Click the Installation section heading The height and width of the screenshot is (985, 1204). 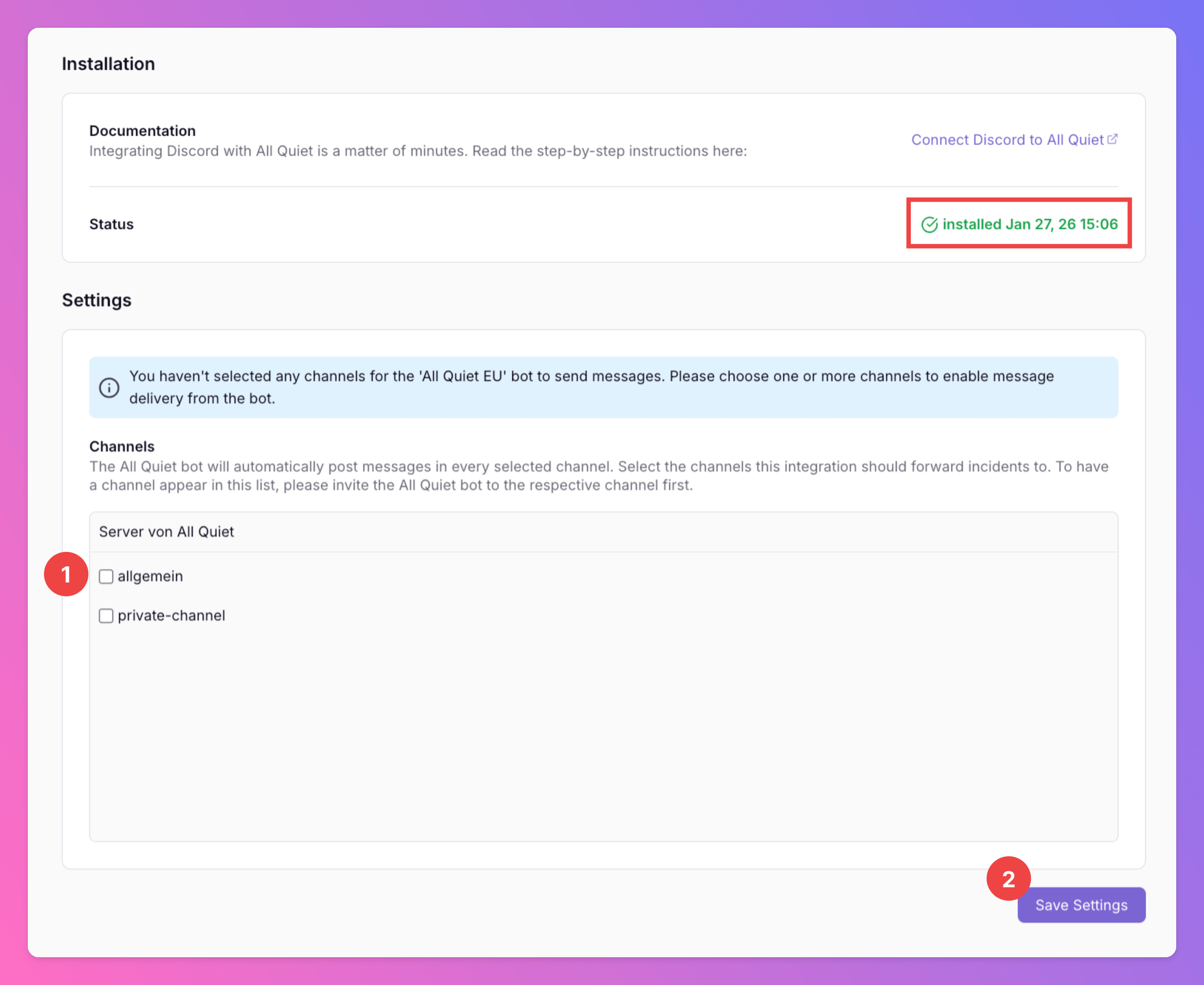(x=108, y=64)
